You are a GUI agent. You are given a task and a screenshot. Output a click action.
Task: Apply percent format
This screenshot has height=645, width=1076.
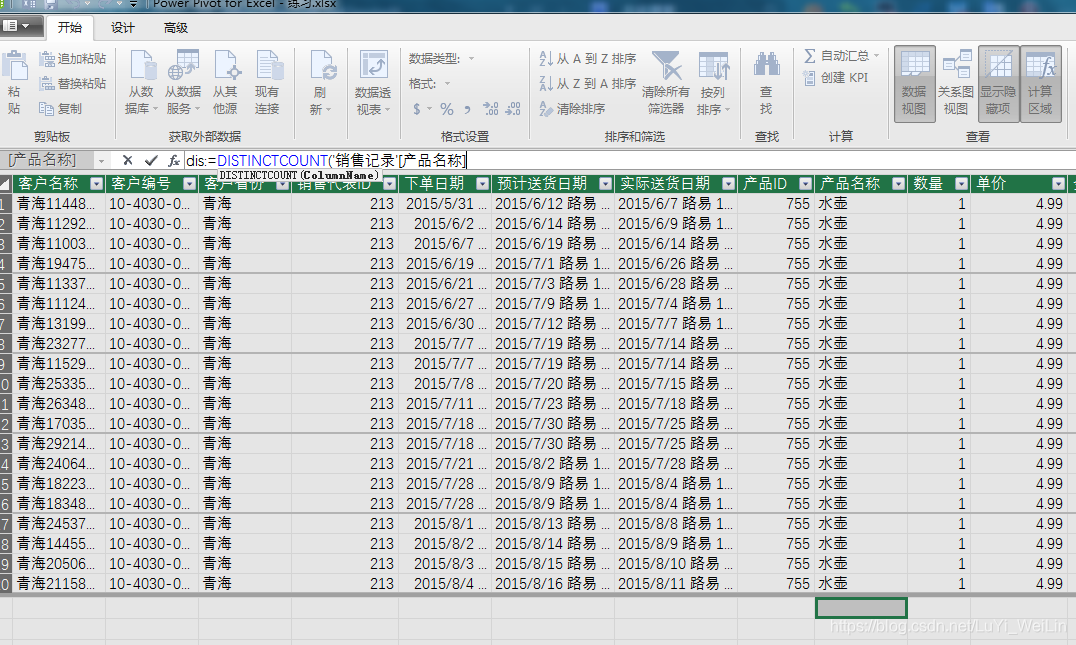[447, 109]
